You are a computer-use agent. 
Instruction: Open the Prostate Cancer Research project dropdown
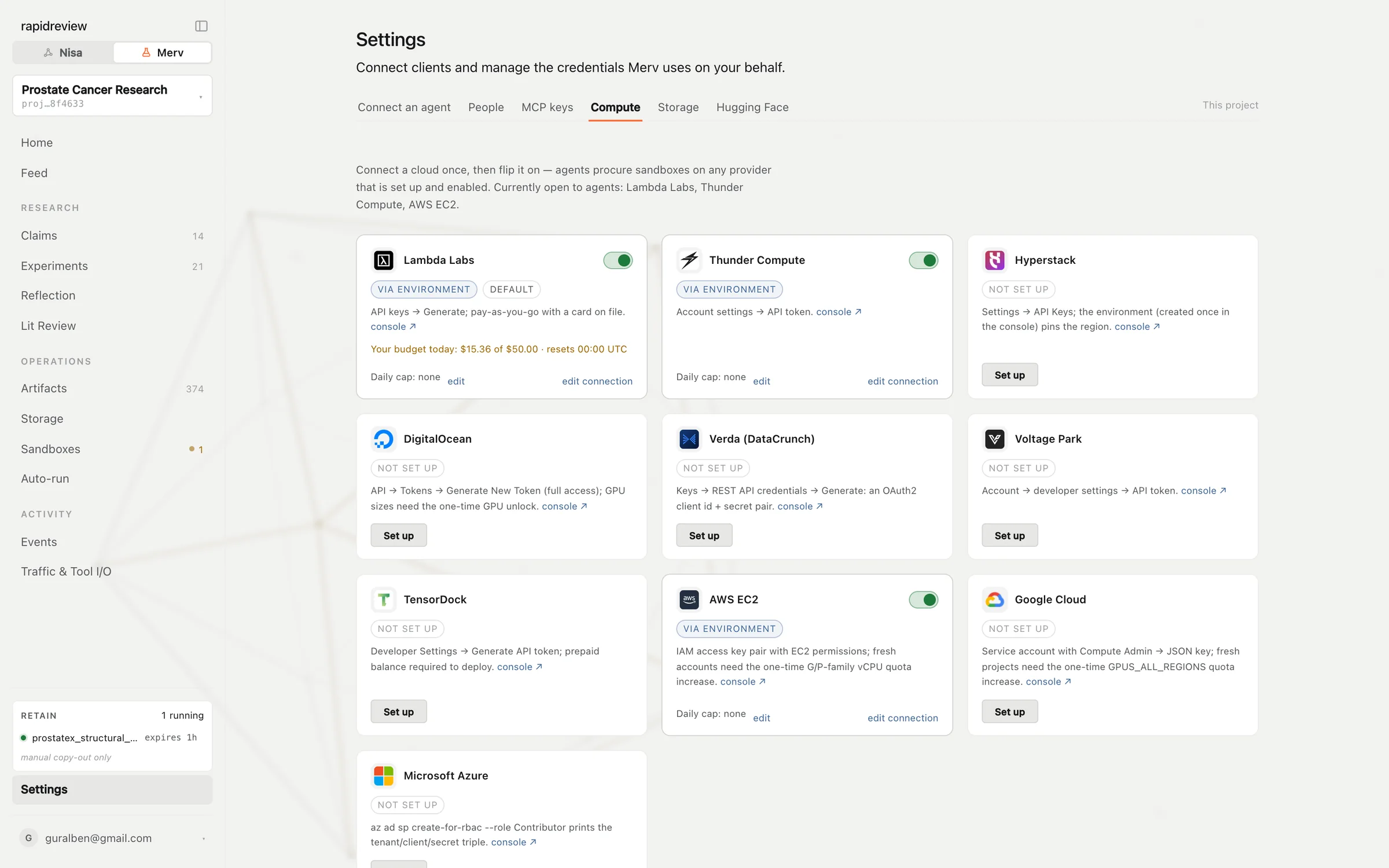pos(112,95)
